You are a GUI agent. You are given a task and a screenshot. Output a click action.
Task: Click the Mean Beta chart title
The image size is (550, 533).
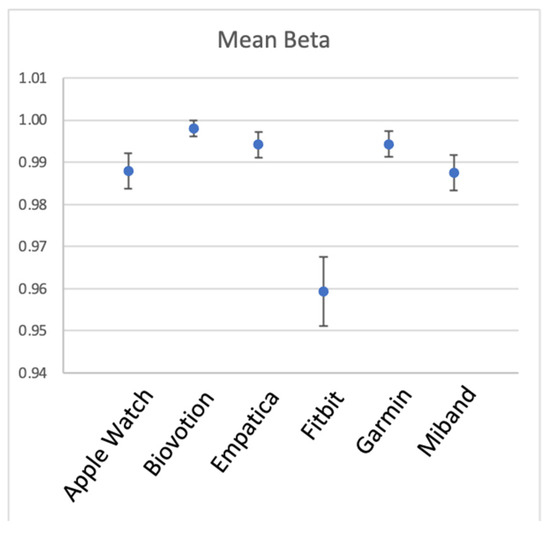pos(274,40)
